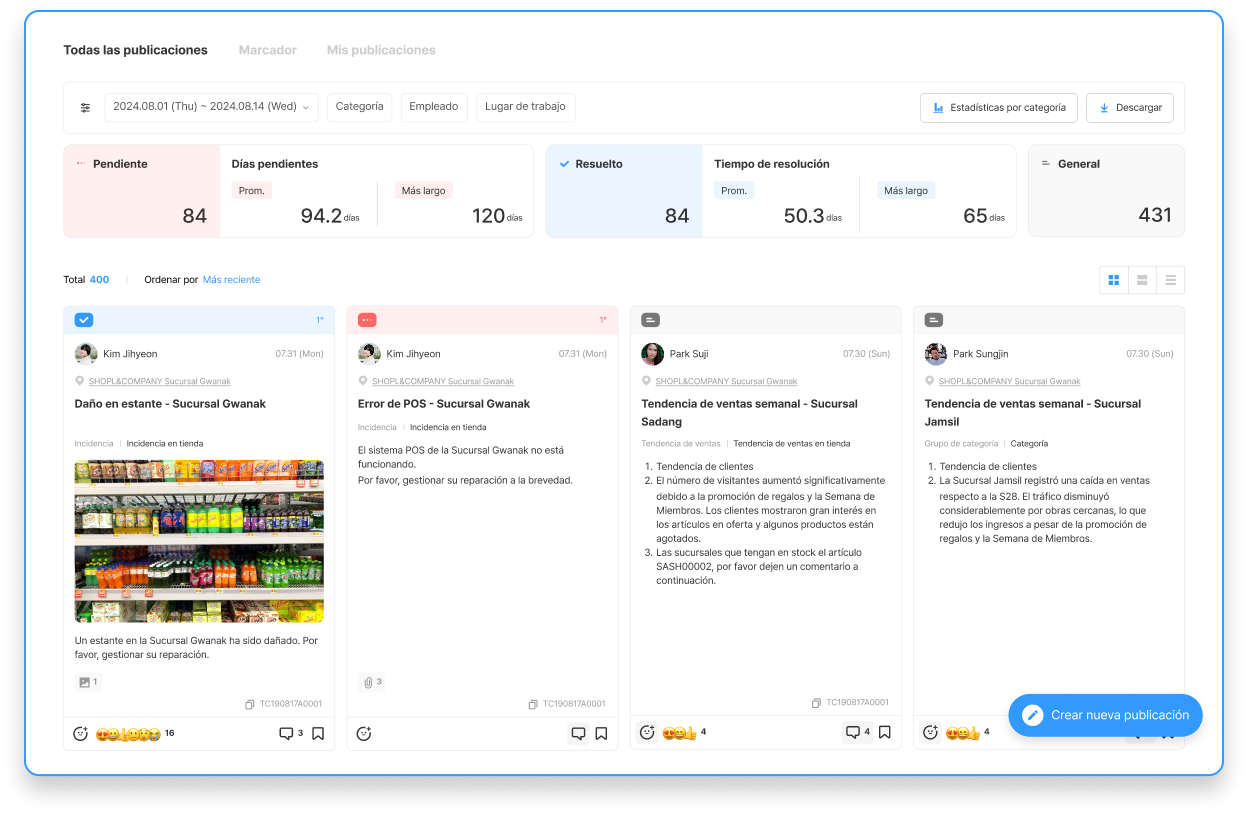Image resolution: width=1248 pixels, height=815 pixels.
Task: Open post Tendencia de ventas semanal - Sucursal Sadang
Action: tap(749, 413)
